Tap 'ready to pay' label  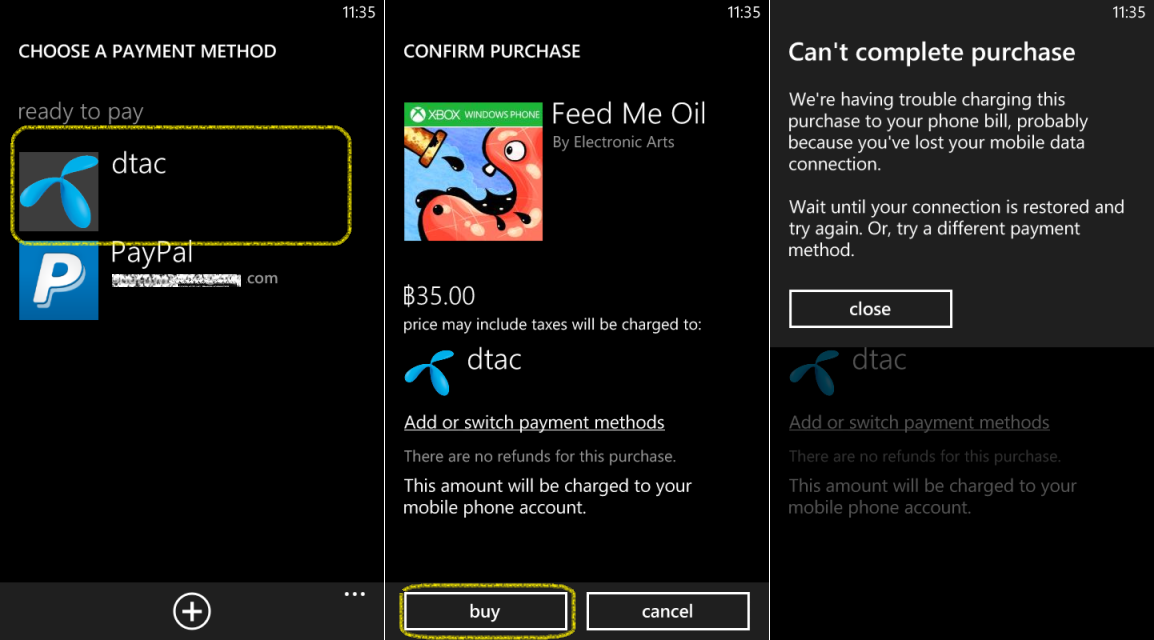80,112
